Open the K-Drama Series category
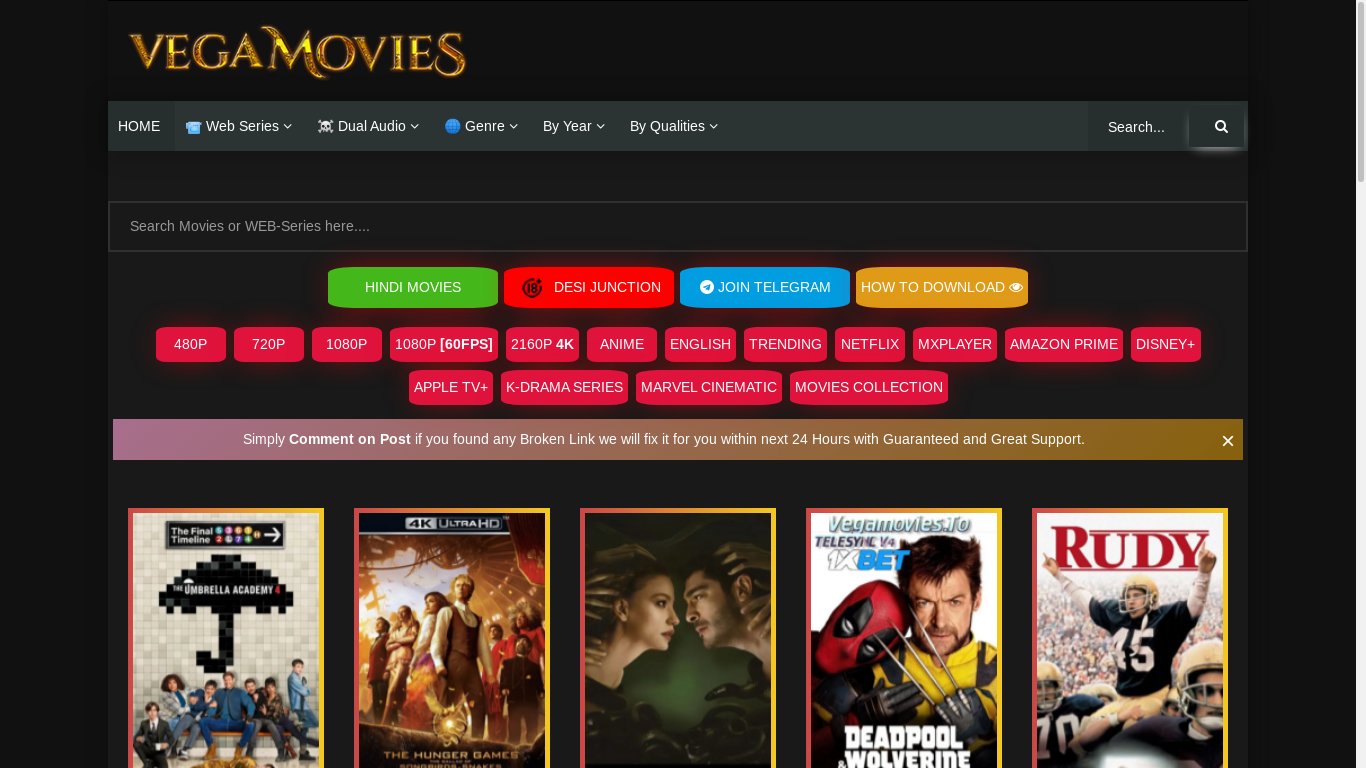Image resolution: width=1366 pixels, height=768 pixels. pos(564,387)
